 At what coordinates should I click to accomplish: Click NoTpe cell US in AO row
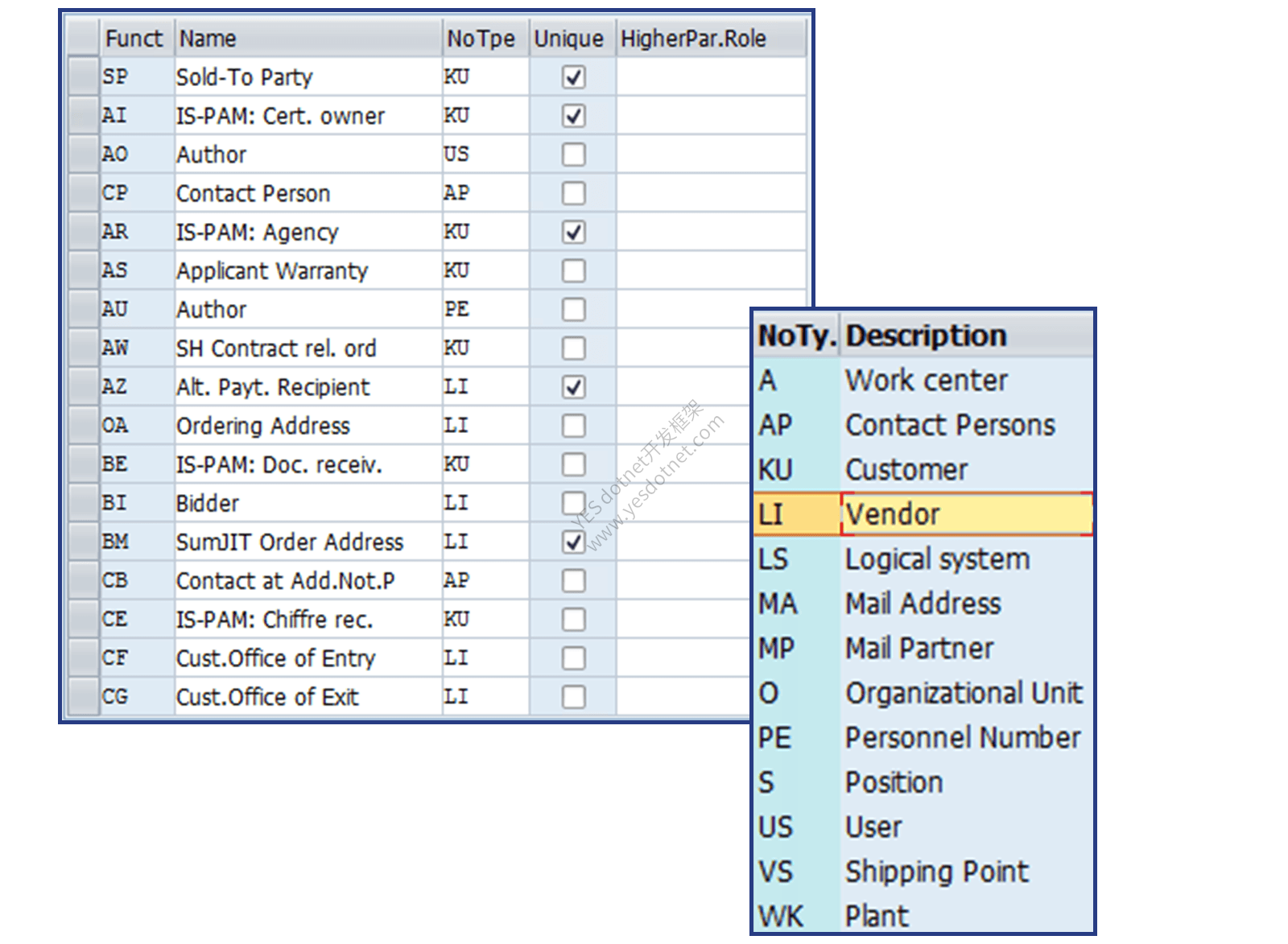tap(485, 155)
